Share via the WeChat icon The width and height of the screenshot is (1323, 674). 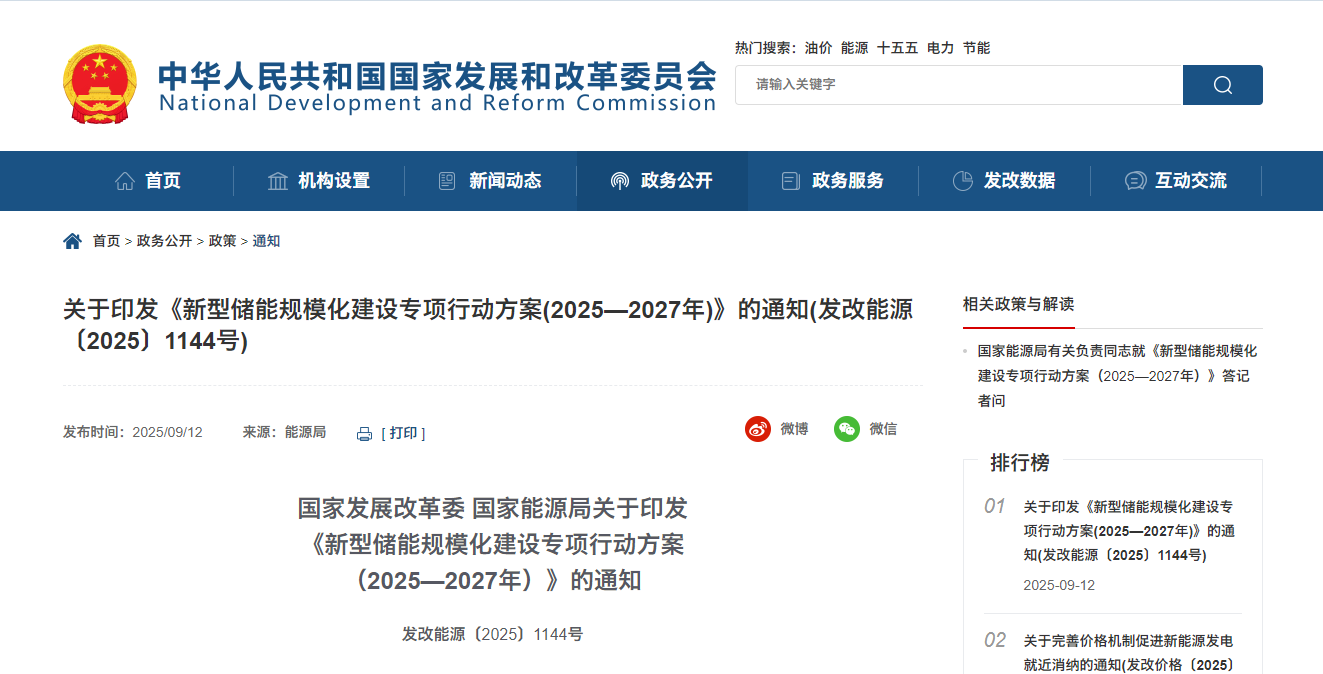847,429
